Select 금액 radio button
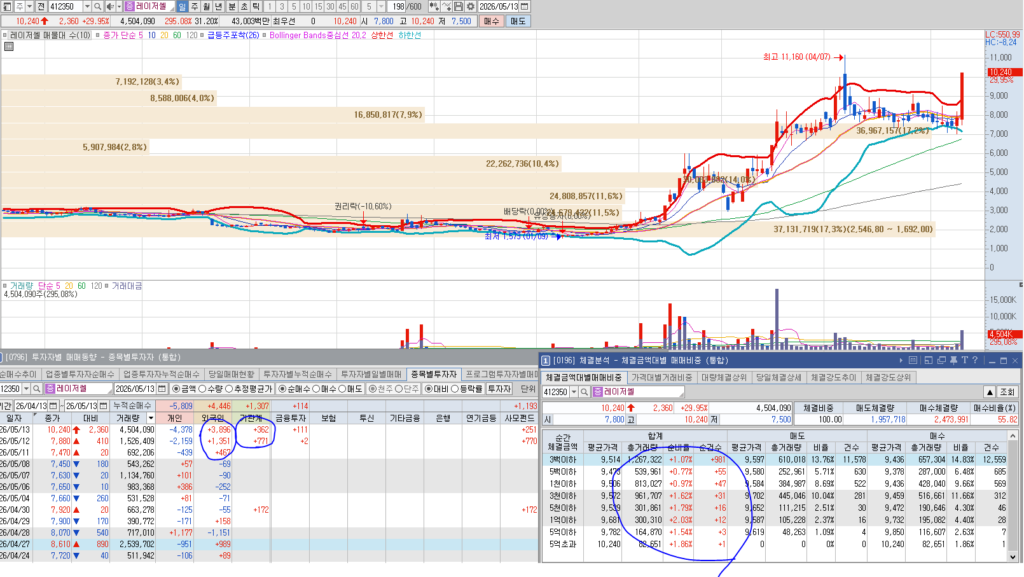The width and height of the screenshot is (1024, 577). [x=176, y=388]
